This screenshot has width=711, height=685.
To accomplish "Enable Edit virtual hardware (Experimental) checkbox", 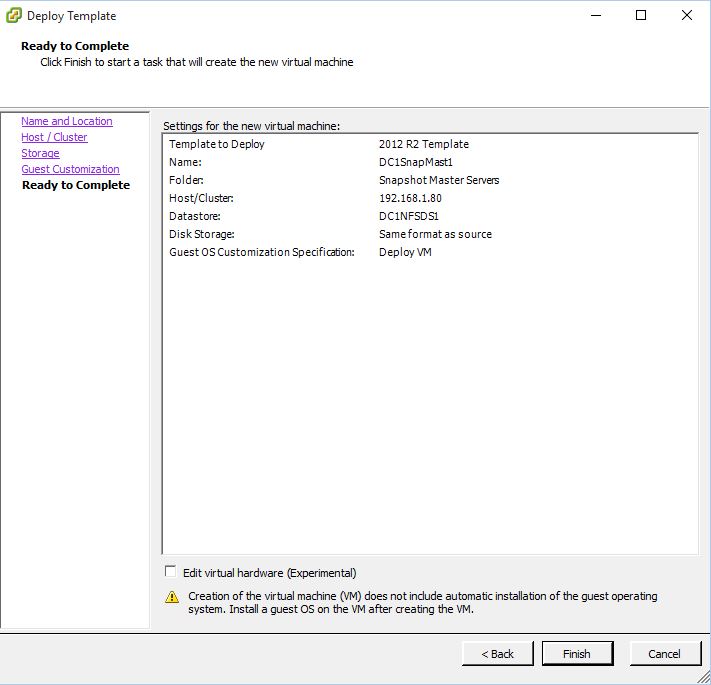I will [x=170, y=572].
